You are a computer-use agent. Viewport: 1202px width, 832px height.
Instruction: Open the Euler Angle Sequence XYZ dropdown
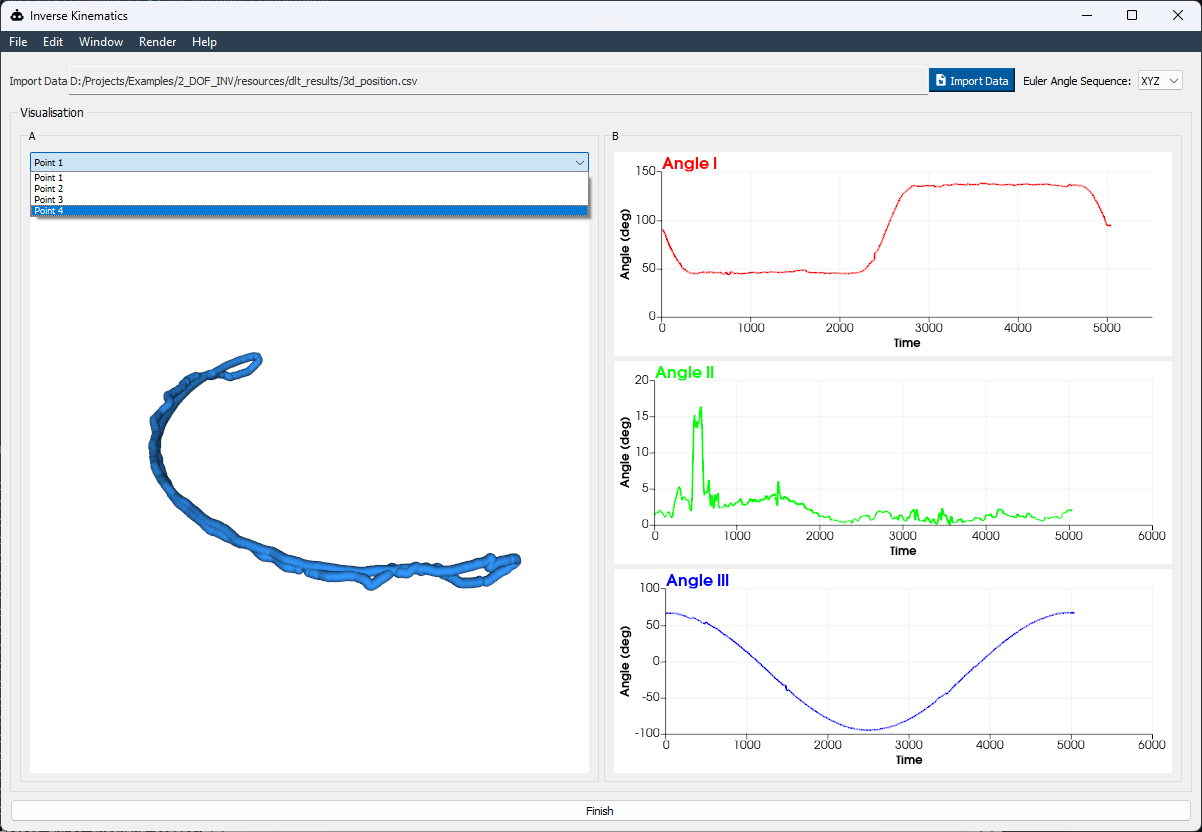point(1159,81)
